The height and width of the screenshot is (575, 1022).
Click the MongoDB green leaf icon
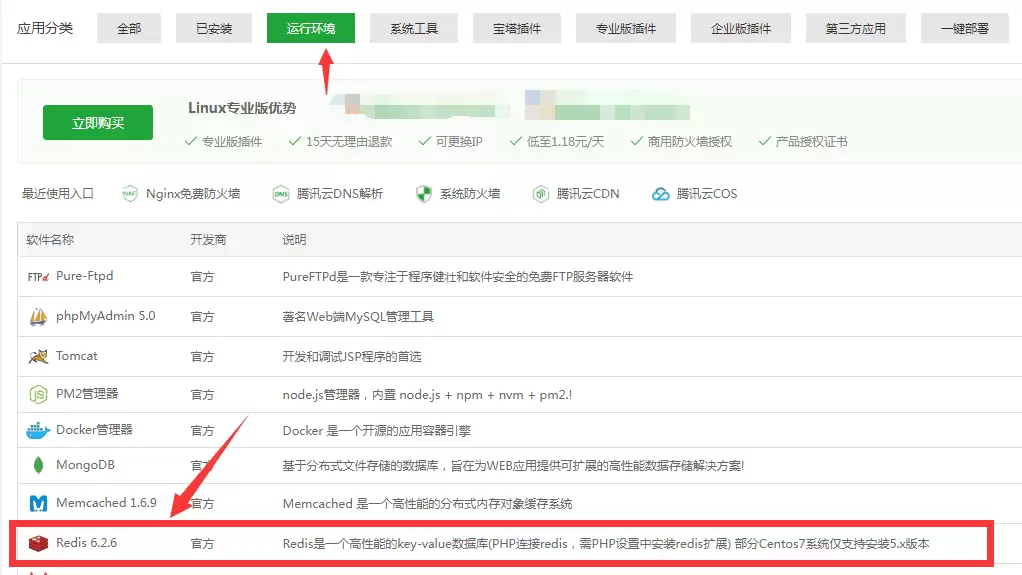point(38,465)
